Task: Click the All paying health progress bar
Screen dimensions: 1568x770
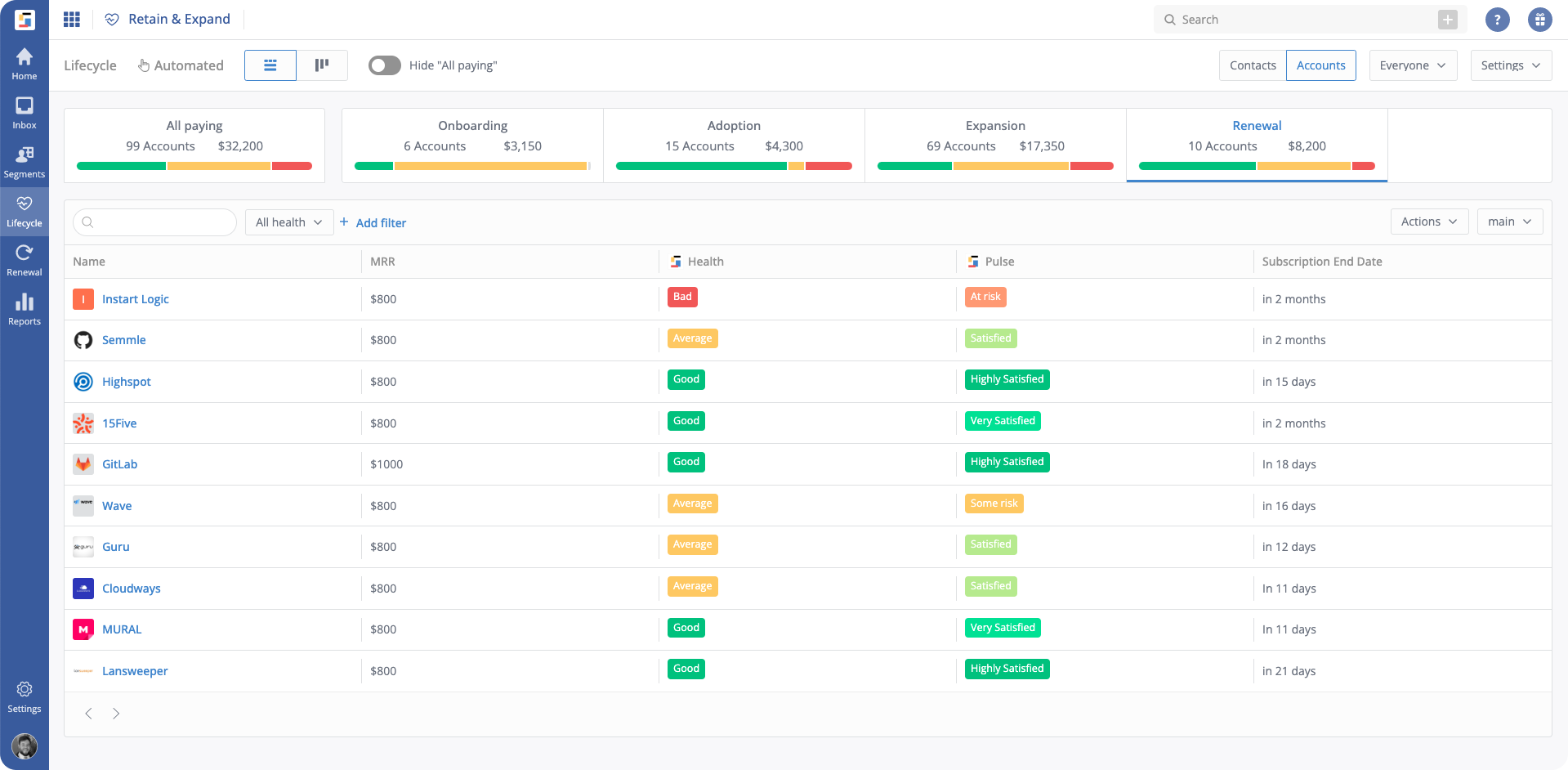Action: tap(194, 166)
